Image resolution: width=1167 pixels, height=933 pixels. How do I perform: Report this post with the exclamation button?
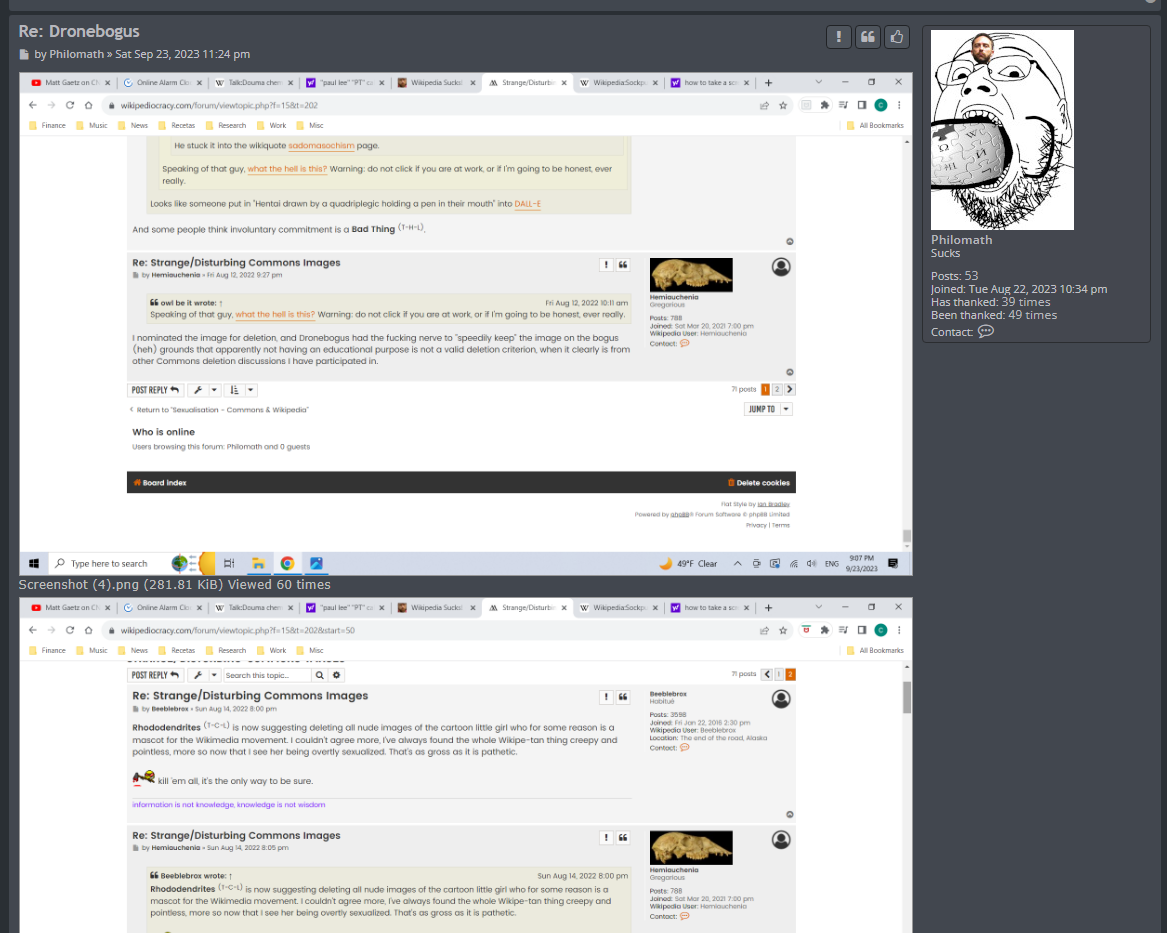pos(839,36)
